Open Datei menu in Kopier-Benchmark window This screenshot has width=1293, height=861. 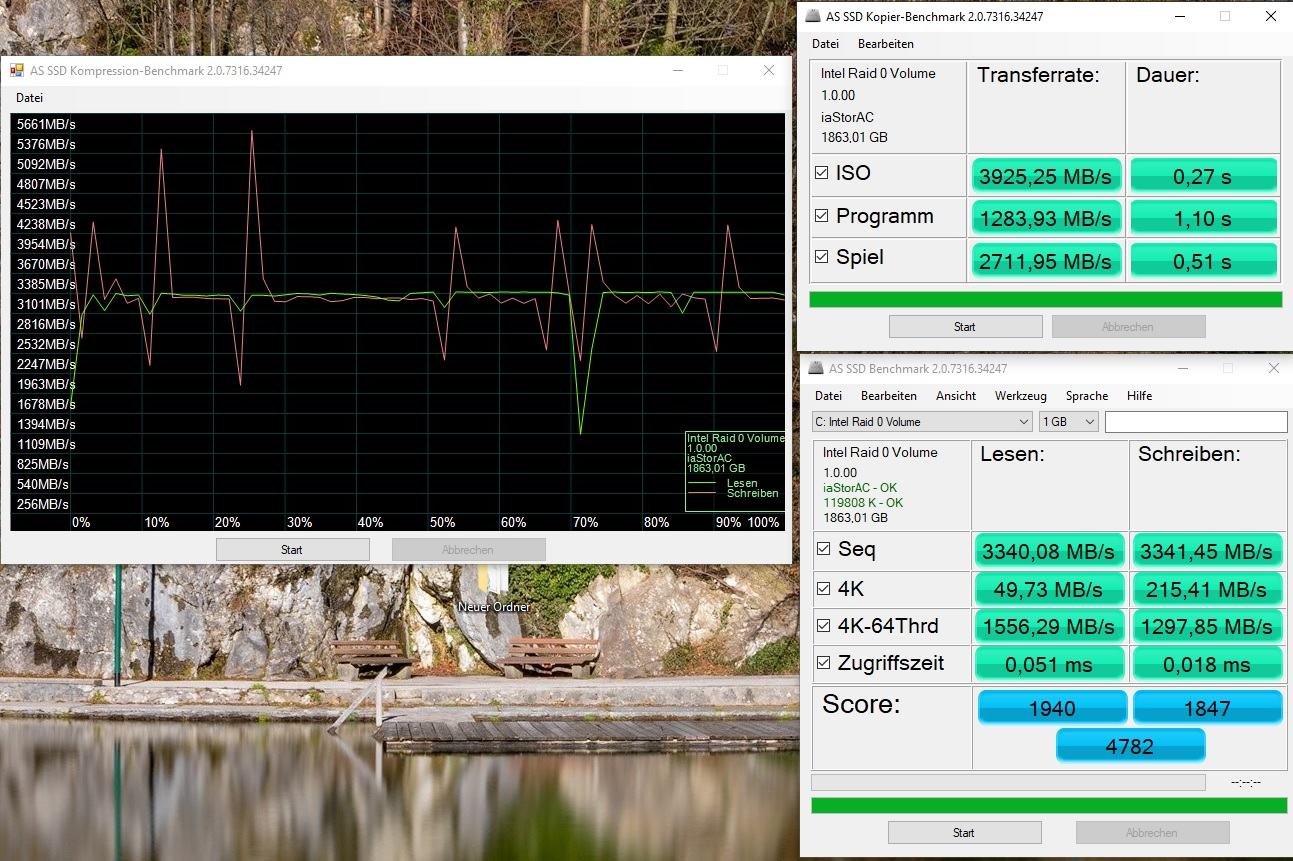[825, 44]
